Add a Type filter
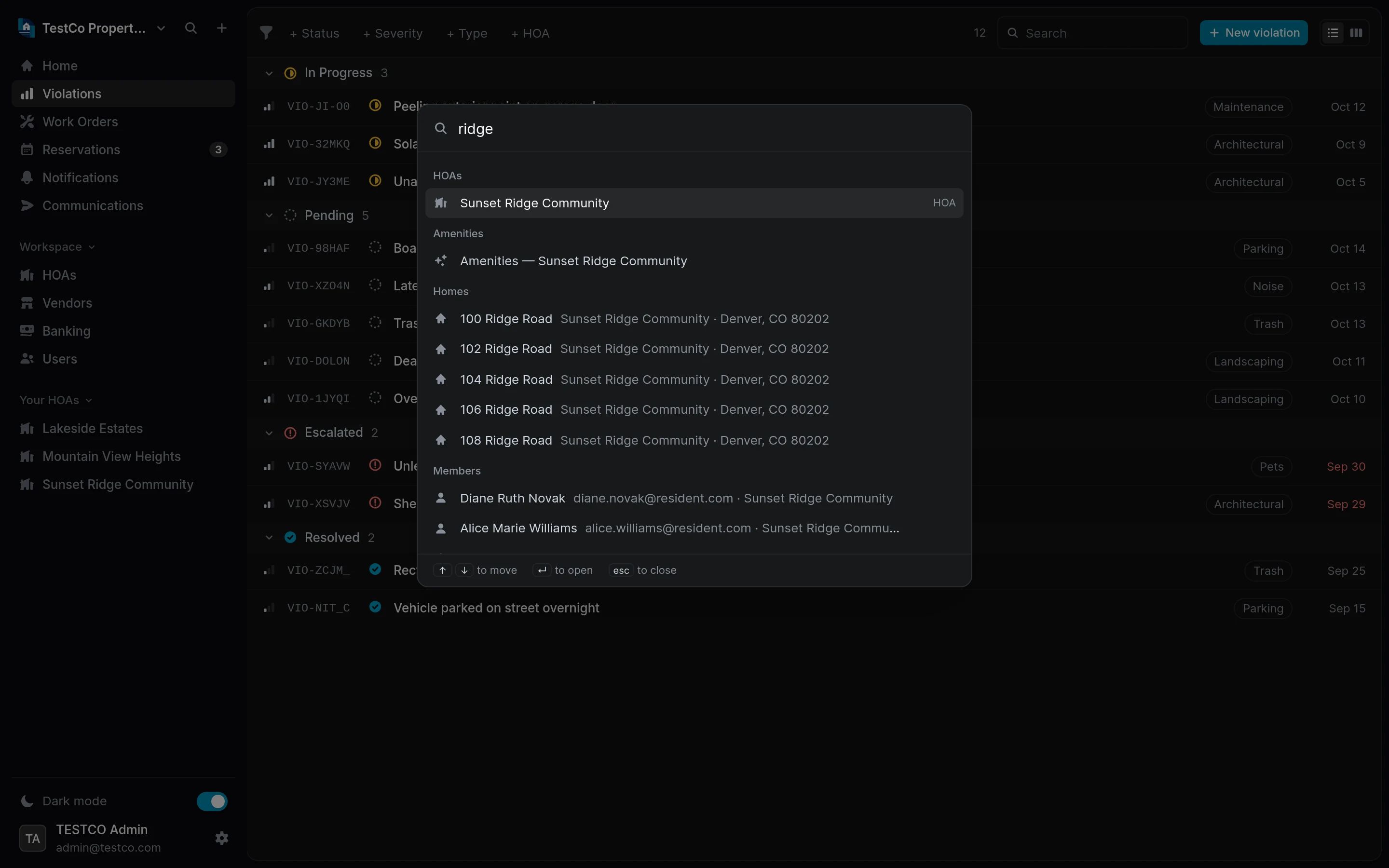The height and width of the screenshot is (868, 1389). click(x=467, y=33)
